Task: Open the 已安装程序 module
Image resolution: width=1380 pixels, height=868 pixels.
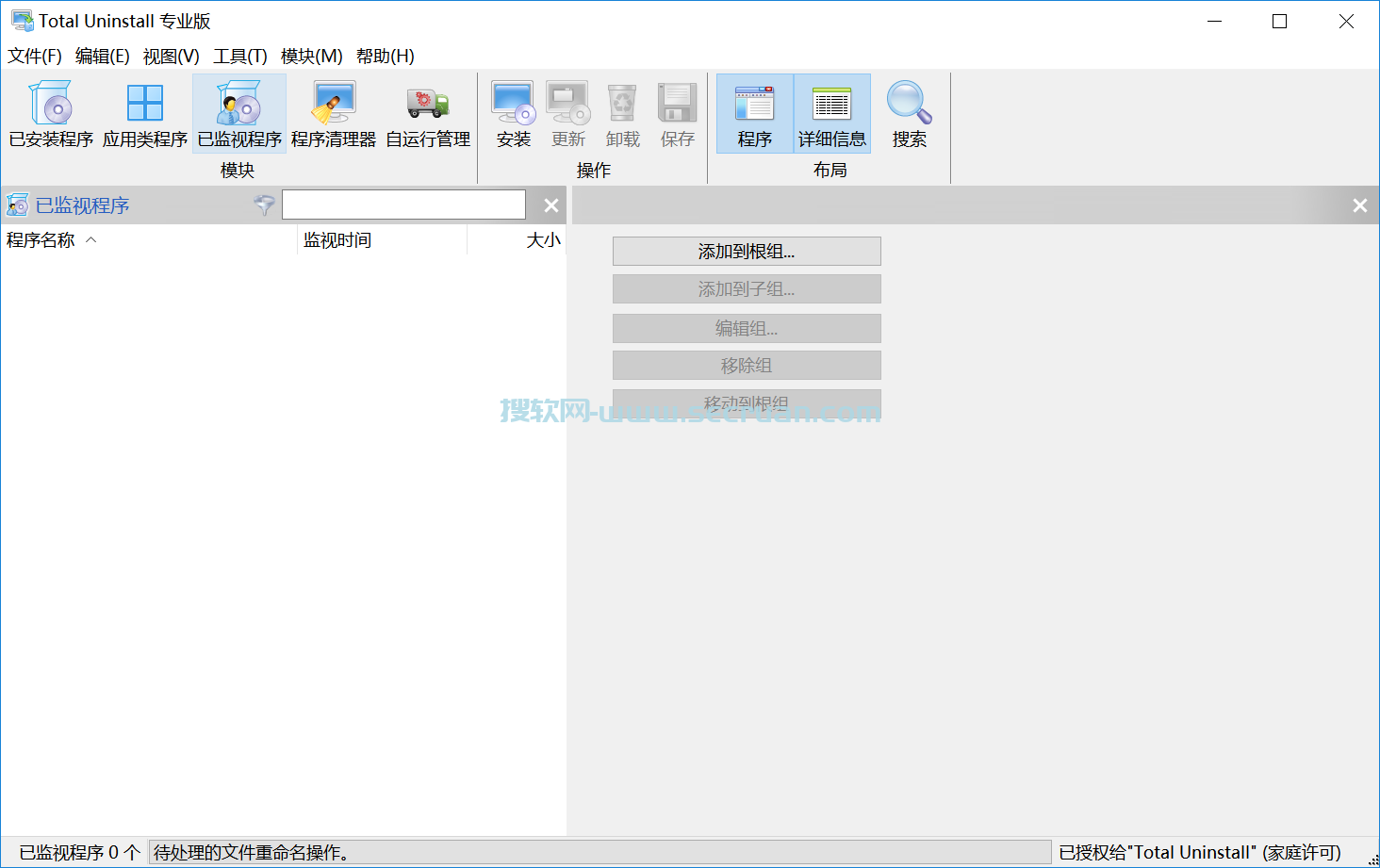Action: (x=51, y=114)
